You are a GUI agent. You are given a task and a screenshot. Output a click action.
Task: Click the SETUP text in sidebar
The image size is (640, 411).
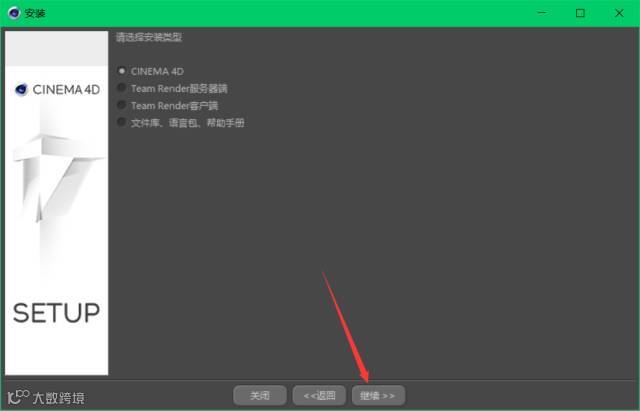point(56,313)
